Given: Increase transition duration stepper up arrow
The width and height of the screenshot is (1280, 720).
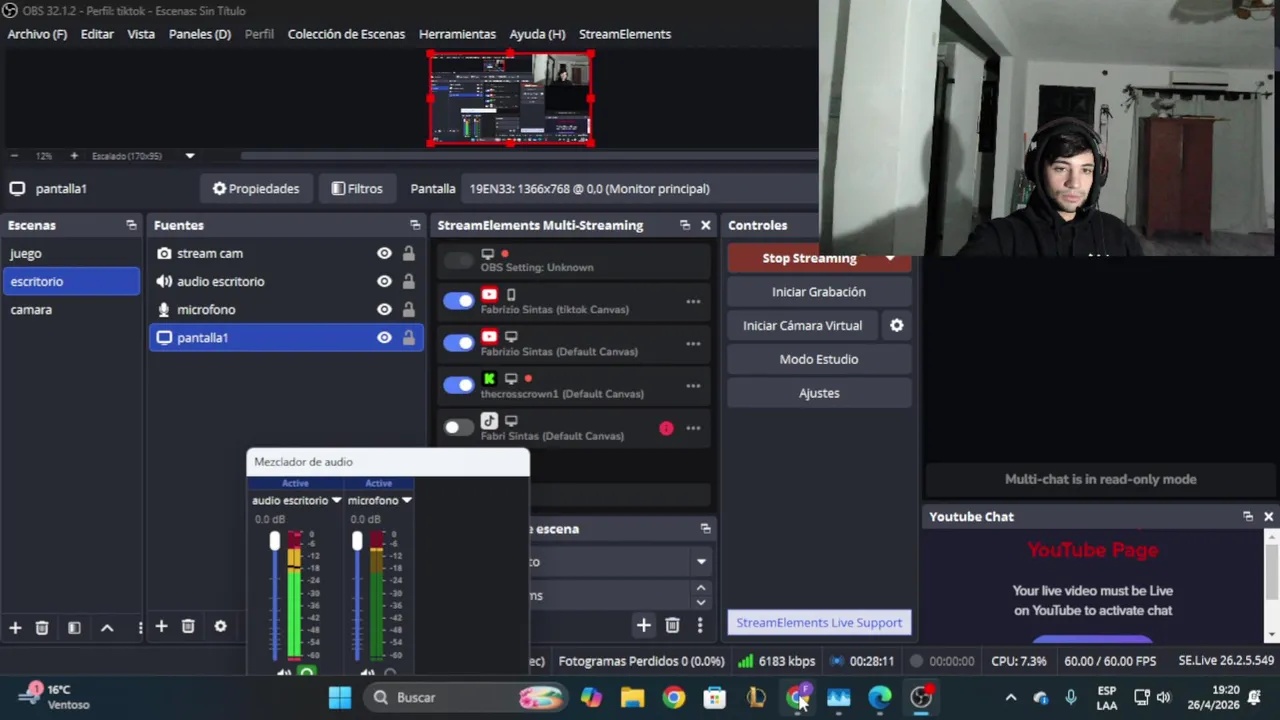Looking at the screenshot, I should 700,588.
